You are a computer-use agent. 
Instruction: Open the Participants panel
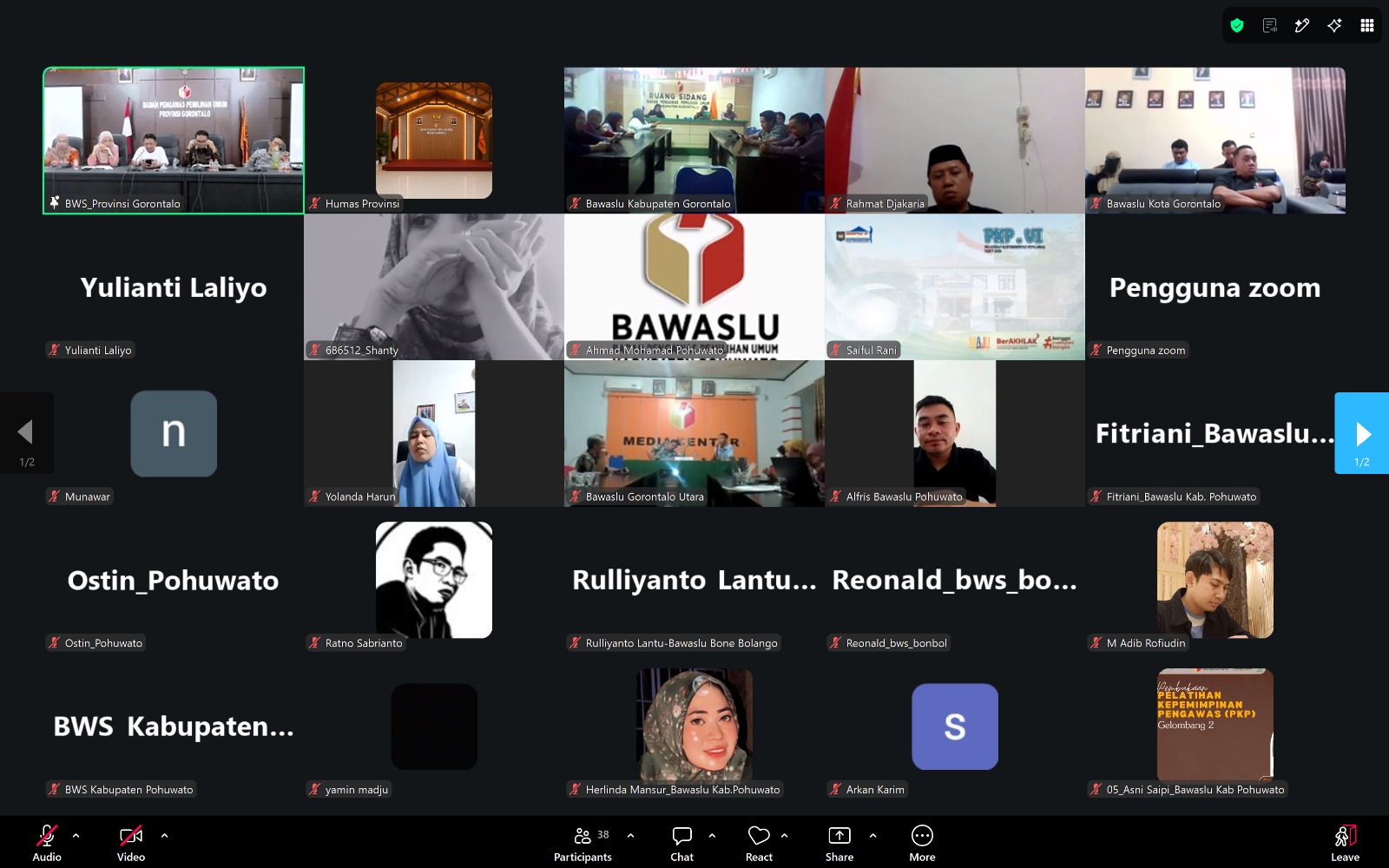point(583,844)
